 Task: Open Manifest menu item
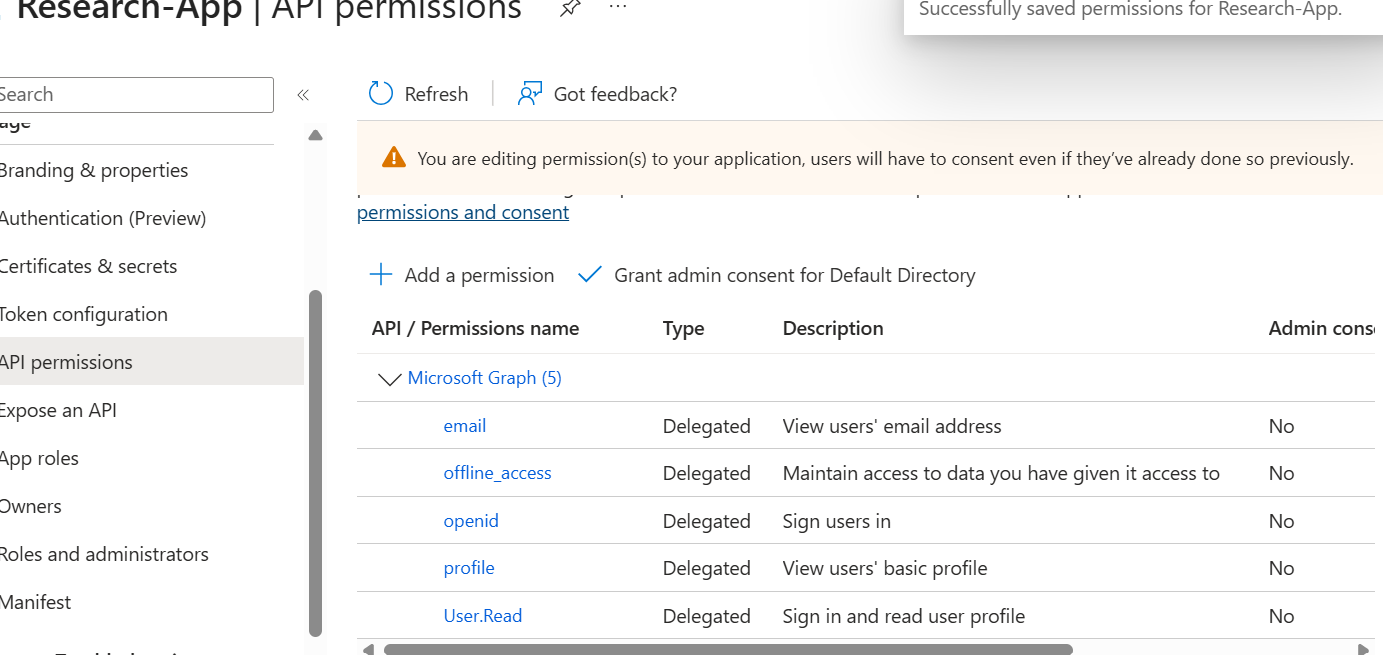click(x=36, y=602)
